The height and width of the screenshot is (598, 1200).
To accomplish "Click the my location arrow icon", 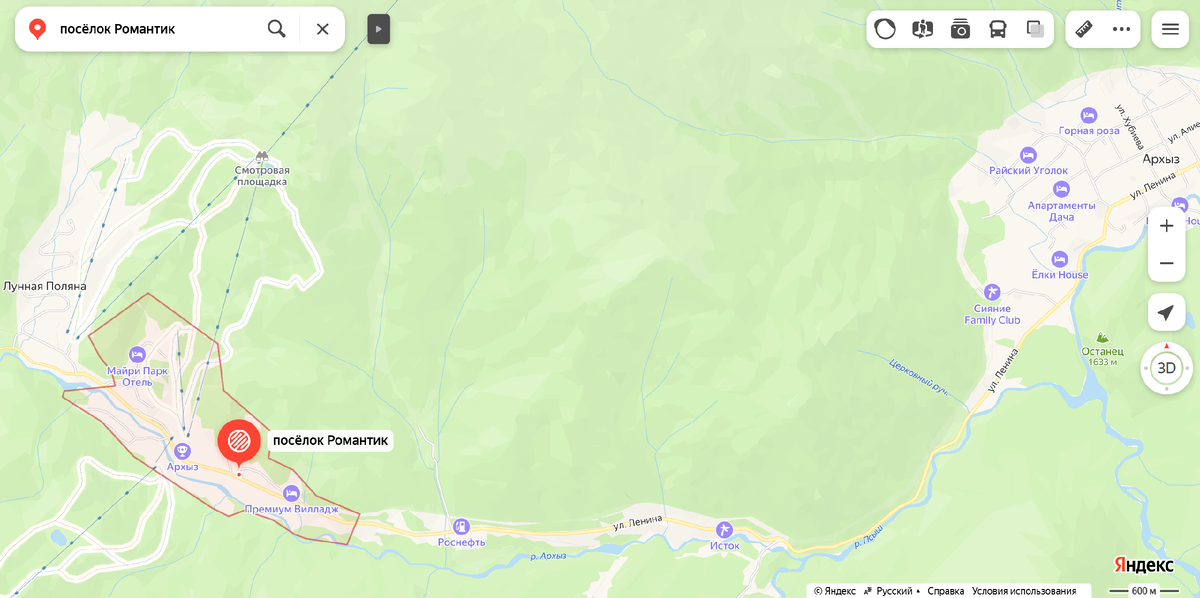I will tap(1166, 313).
